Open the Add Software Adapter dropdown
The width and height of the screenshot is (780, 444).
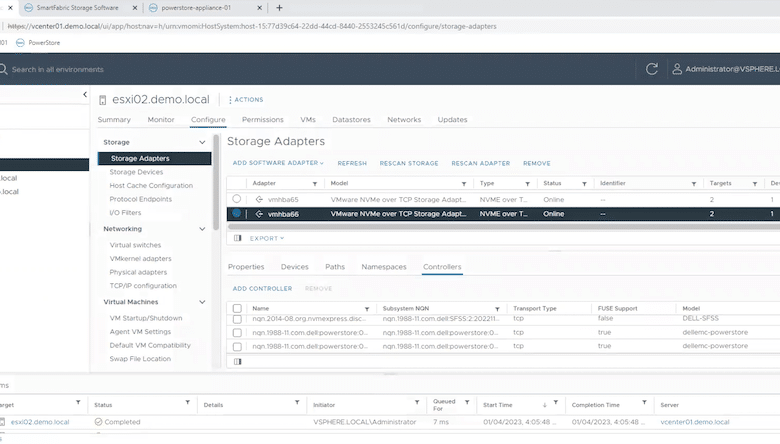point(278,163)
